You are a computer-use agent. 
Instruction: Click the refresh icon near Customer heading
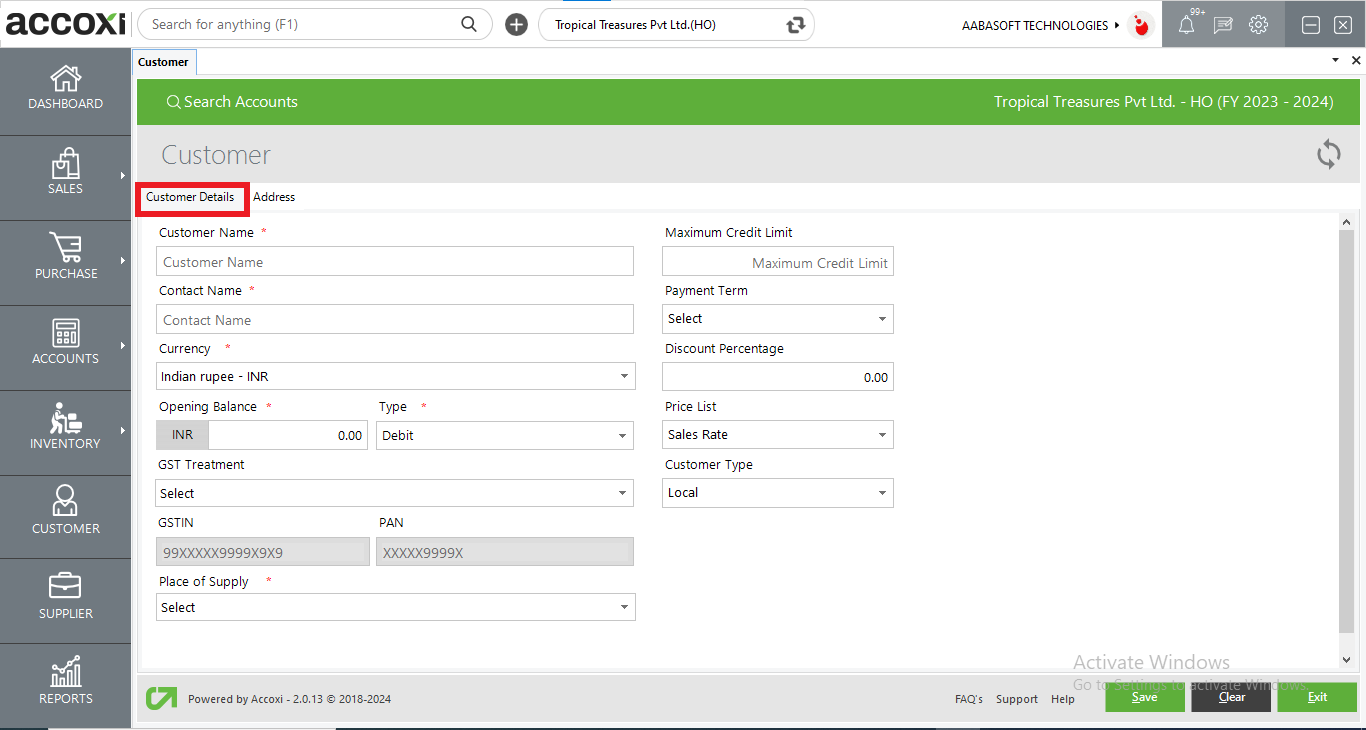pyautogui.click(x=1328, y=154)
